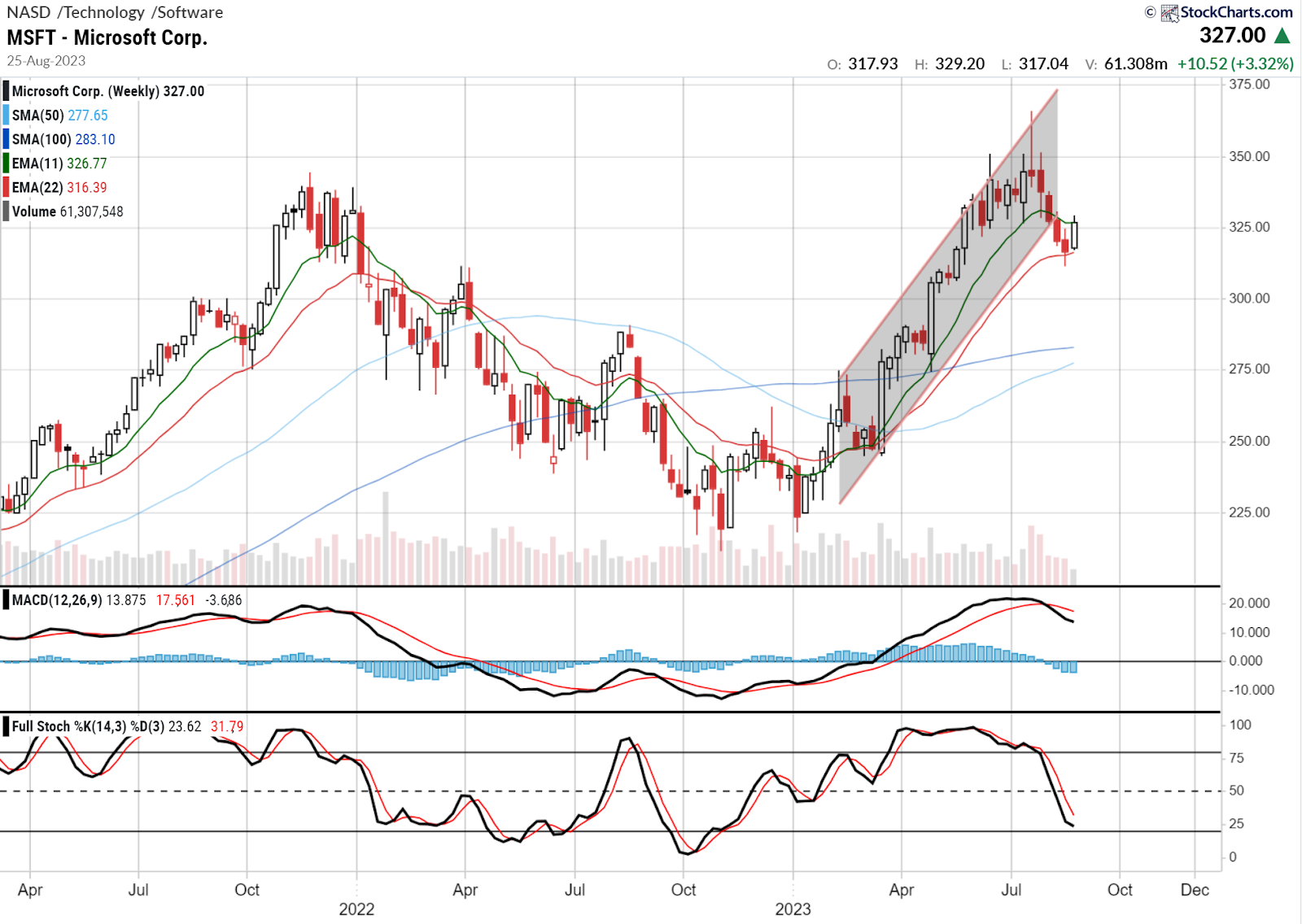Click the 'MSFT - Microsoft Corp.' title
Image resolution: width=1302 pixels, height=924 pixels.
pyautogui.click(x=107, y=37)
